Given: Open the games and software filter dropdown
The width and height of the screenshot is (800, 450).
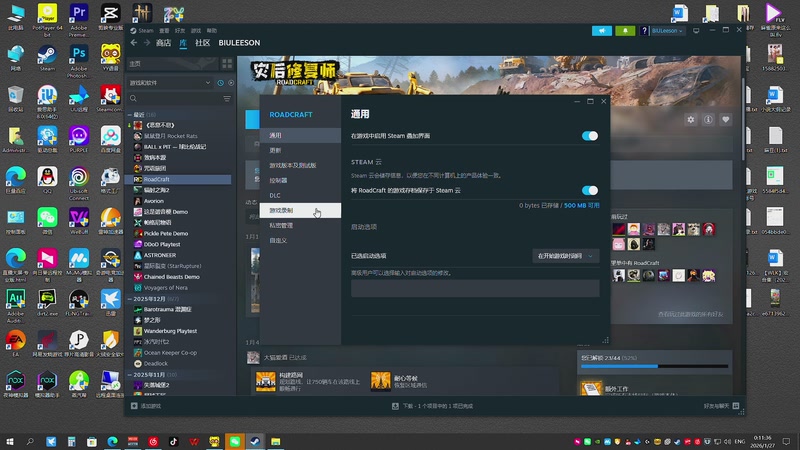Looking at the screenshot, I should [x=169, y=83].
